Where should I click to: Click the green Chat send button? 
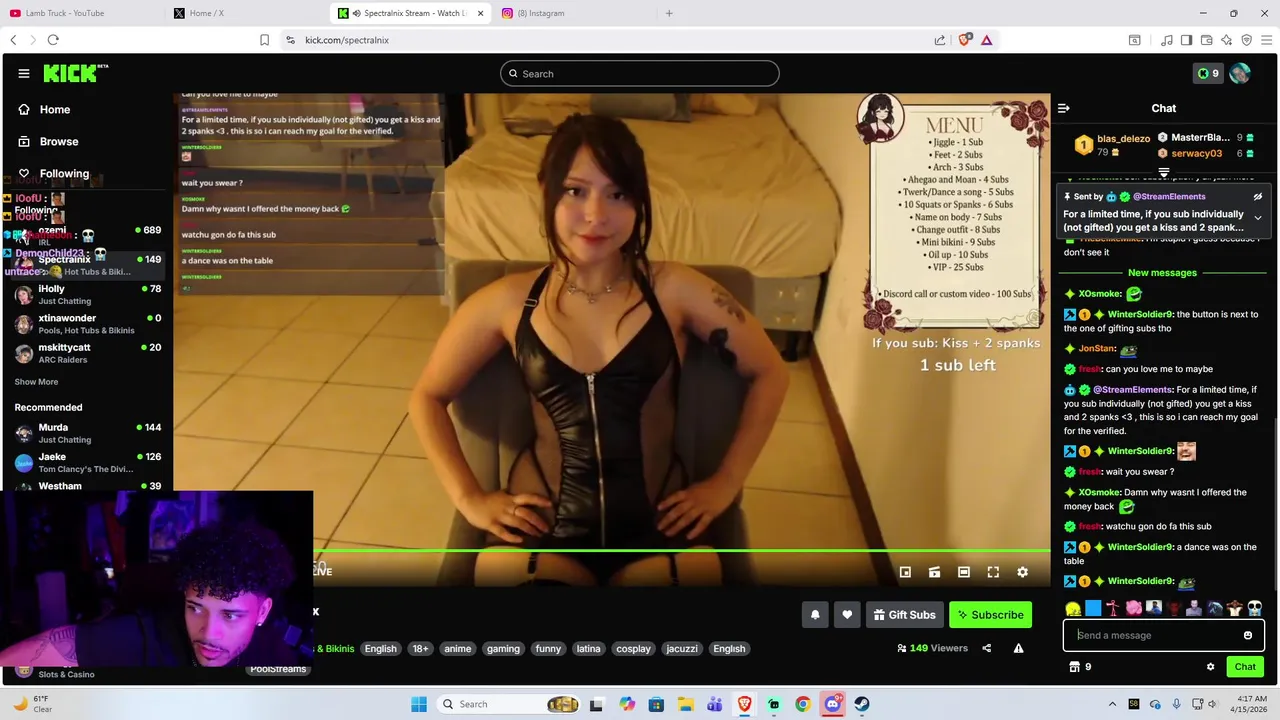tap(1245, 667)
